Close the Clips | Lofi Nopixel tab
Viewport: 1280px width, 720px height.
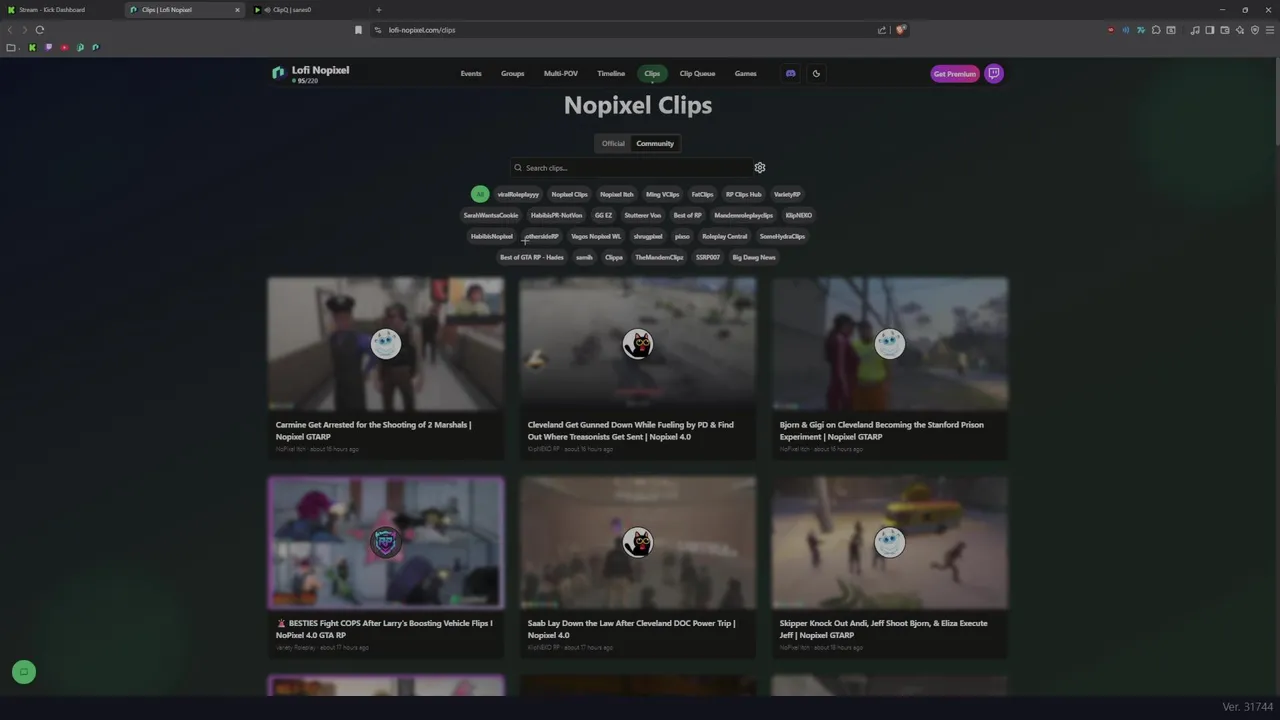tap(237, 10)
